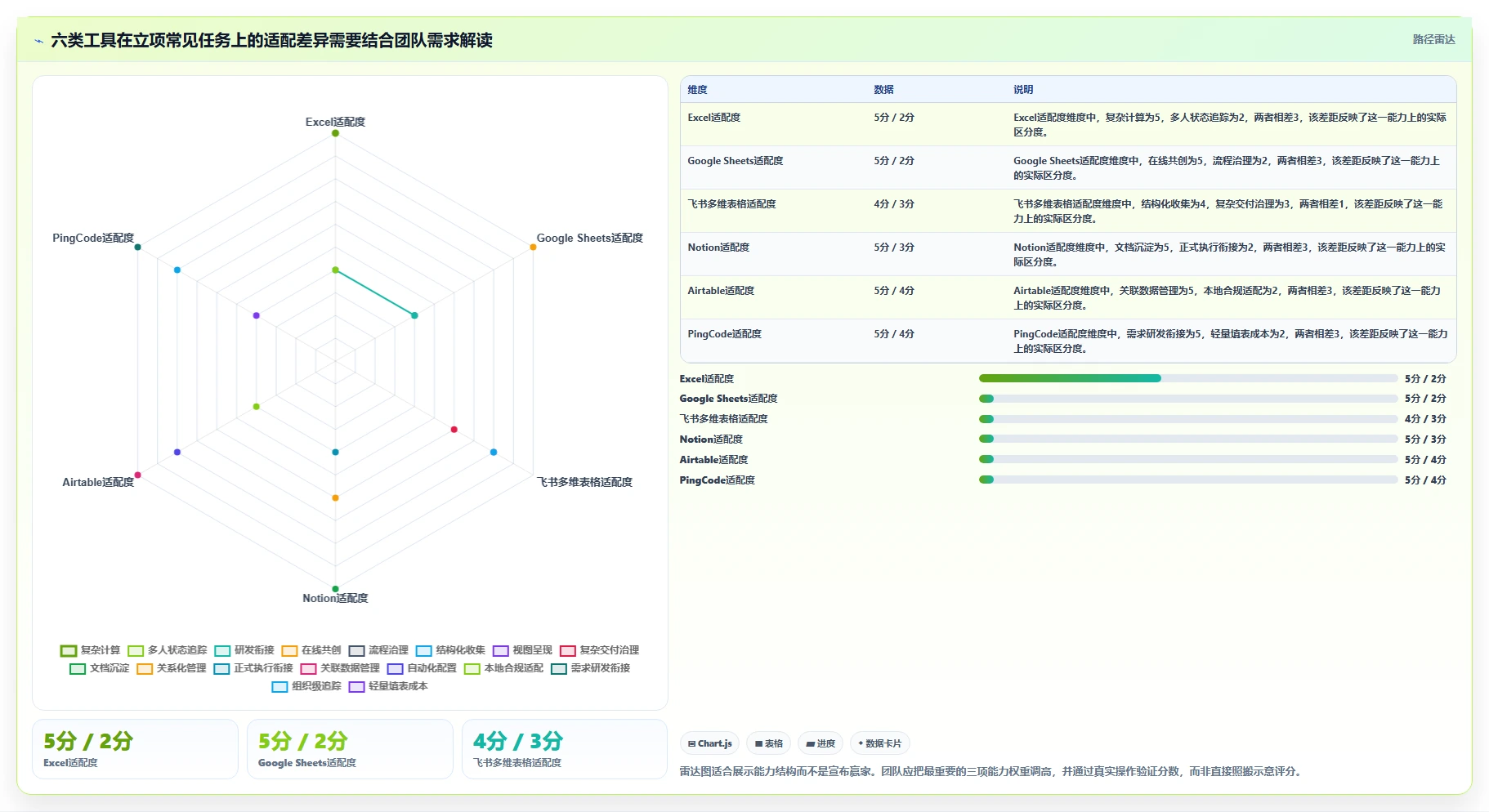Click the 正式执行衔接 legend swatch
This screenshot has height=812, width=1489.
(x=221, y=669)
